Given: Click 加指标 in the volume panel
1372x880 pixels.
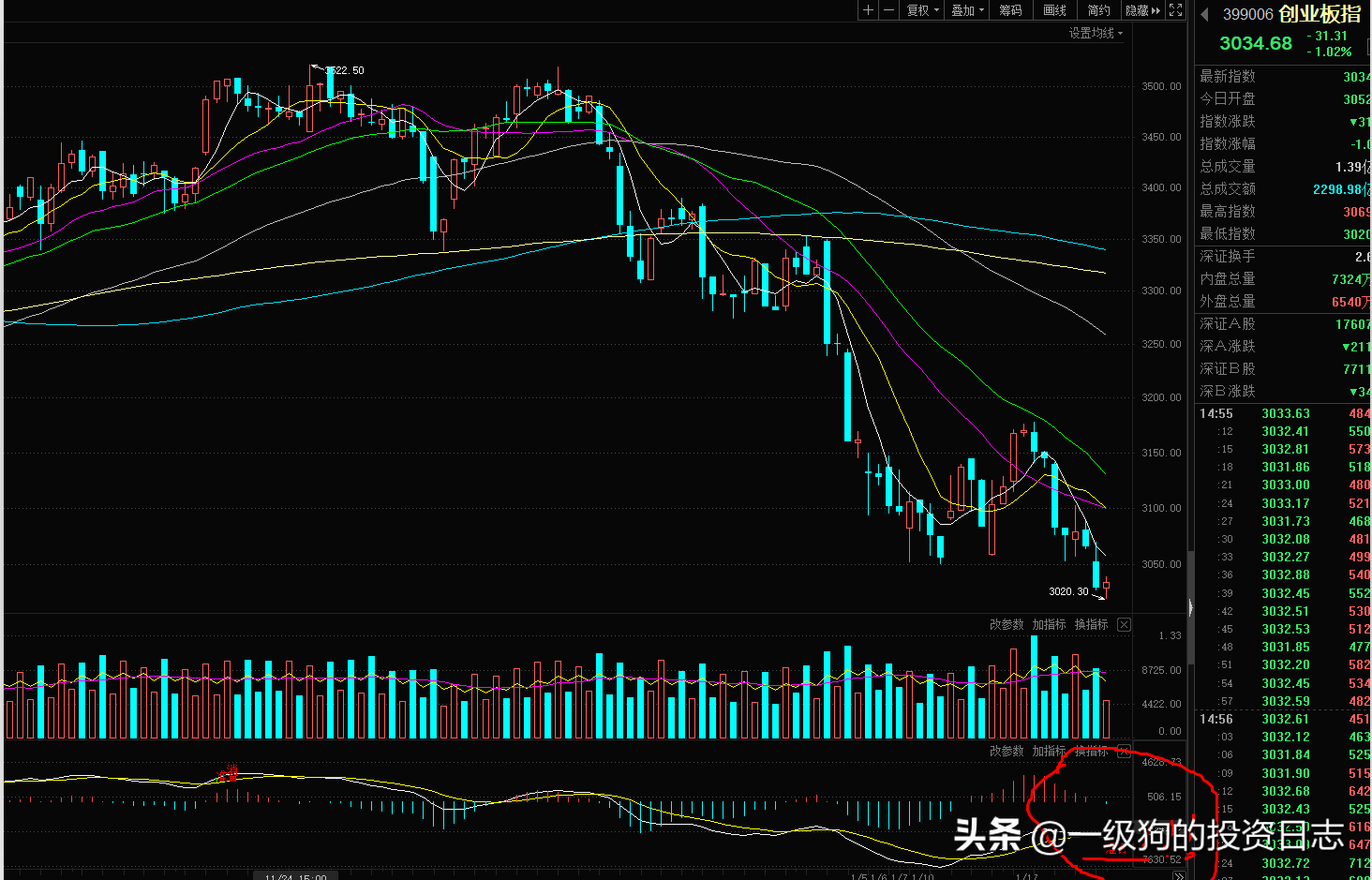Looking at the screenshot, I should point(1049,625).
